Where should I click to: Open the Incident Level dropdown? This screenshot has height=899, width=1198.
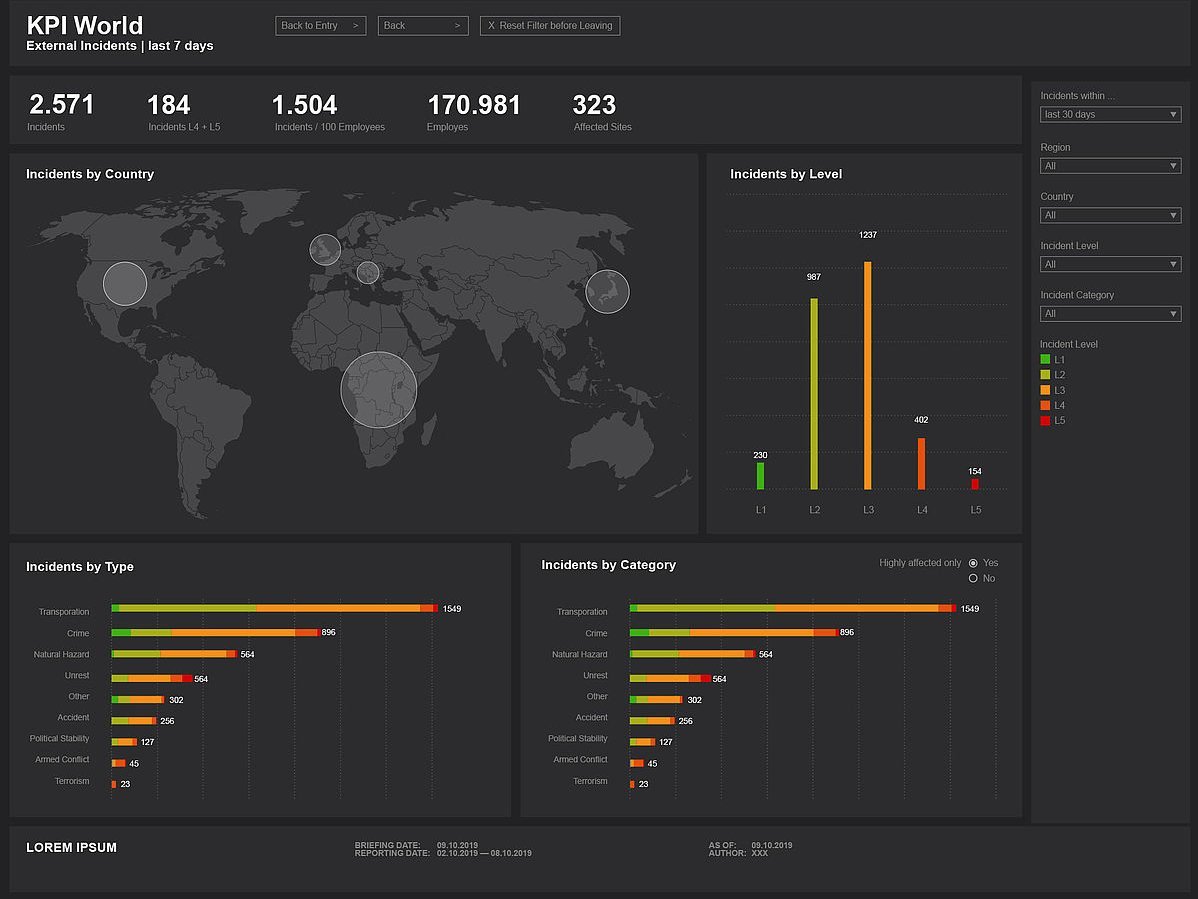pos(1110,264)
